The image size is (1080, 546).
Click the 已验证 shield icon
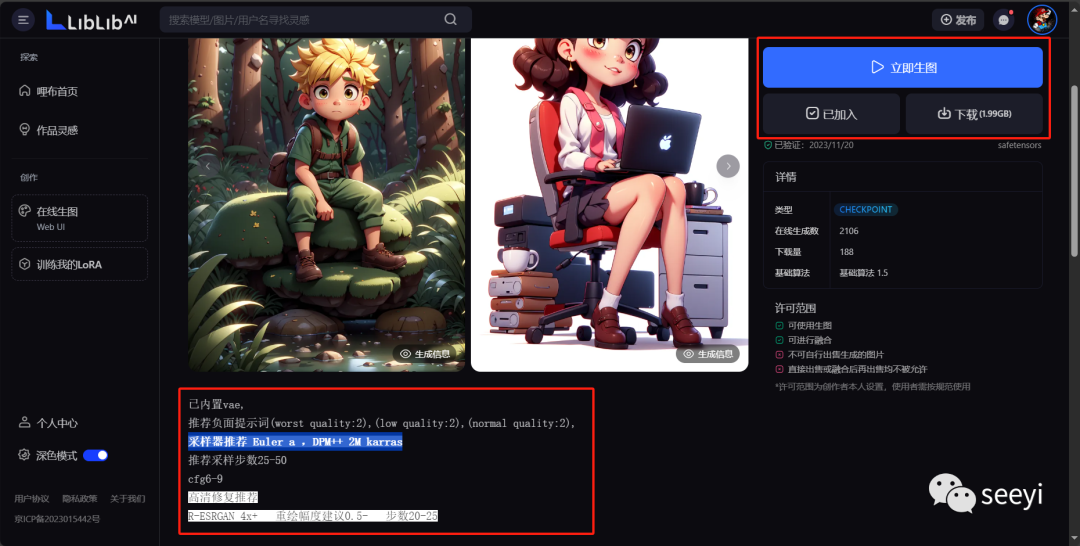768,145
